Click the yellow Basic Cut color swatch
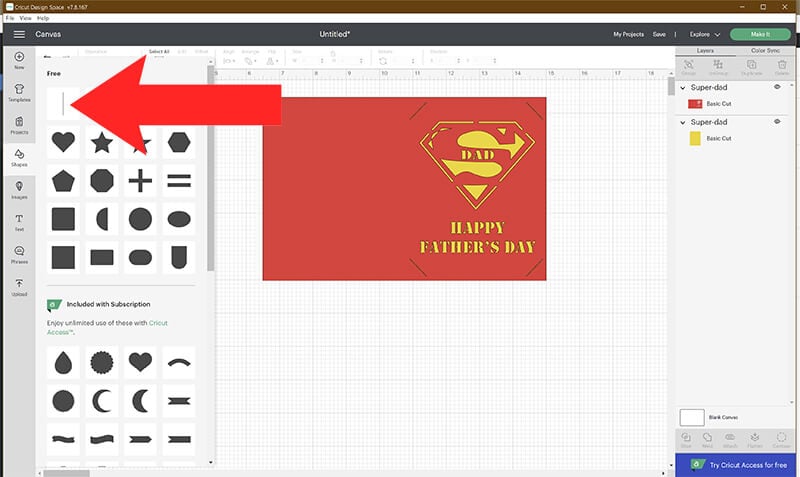Screen dimensions: 800x477 695,138
